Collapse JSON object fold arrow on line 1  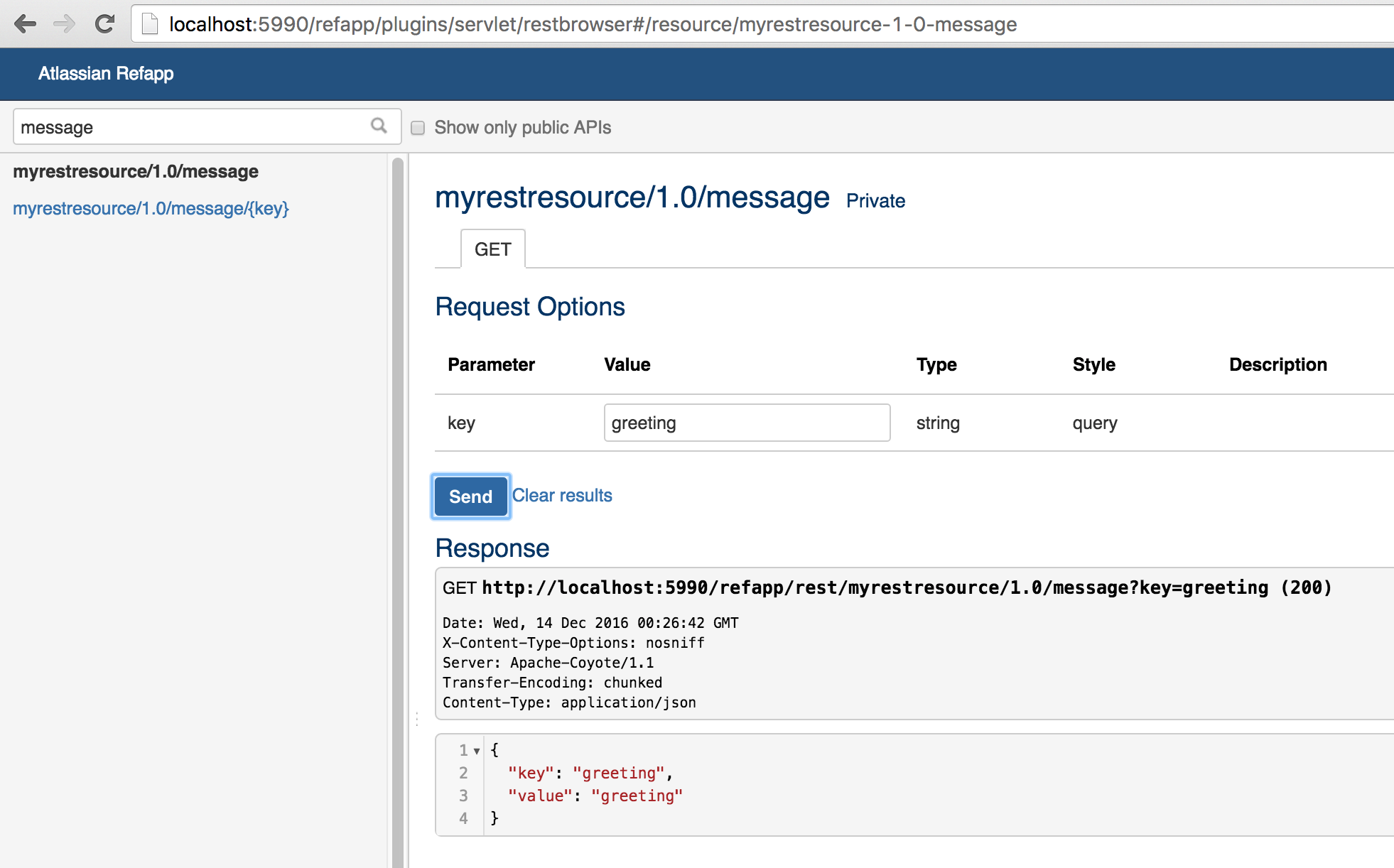477,751
